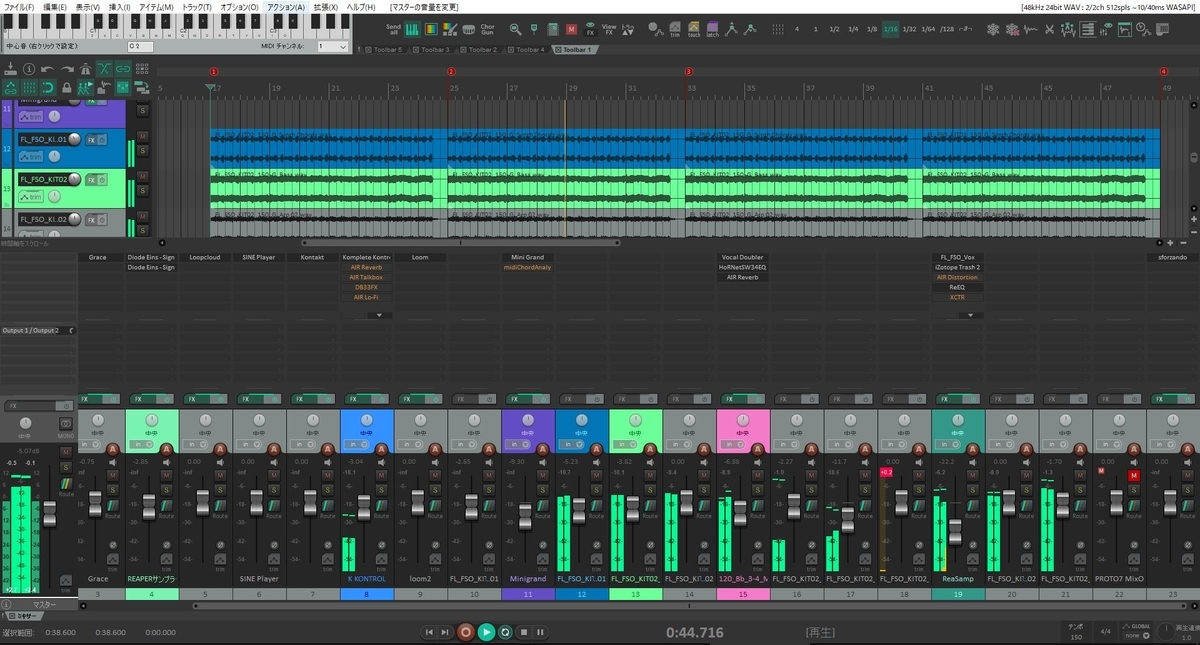
Task: Open the トラック(T) menu
Action: (197, 7)
